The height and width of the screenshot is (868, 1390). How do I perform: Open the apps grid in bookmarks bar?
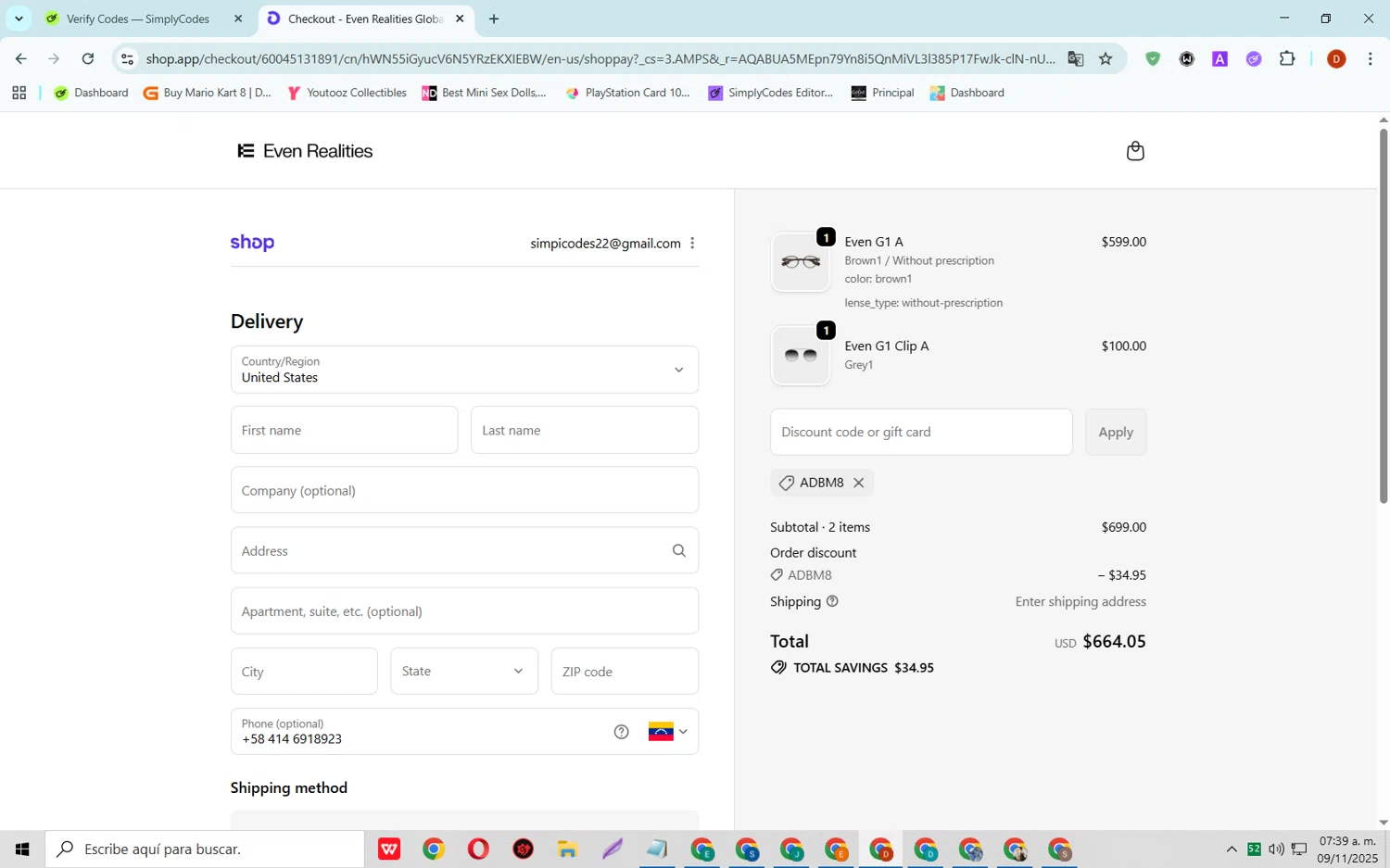coord(19,93)
